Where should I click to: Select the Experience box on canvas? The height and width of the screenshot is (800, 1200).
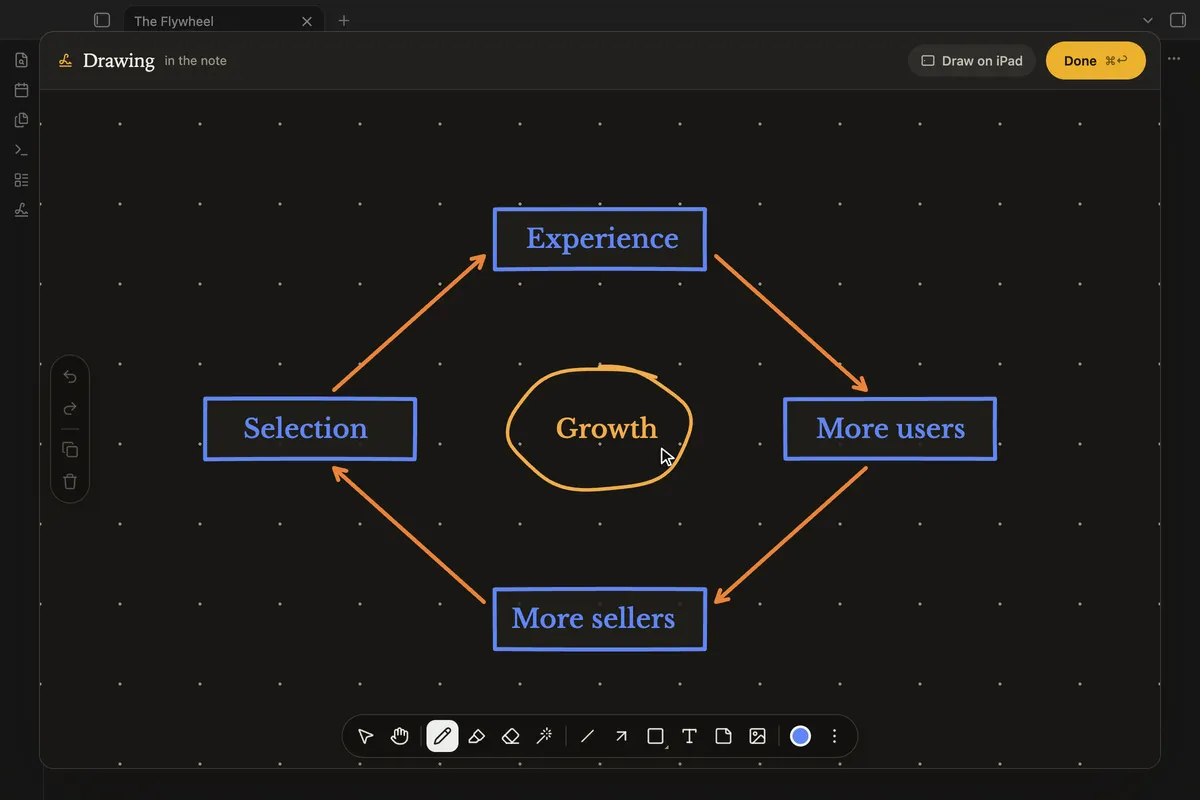(600, 239)
